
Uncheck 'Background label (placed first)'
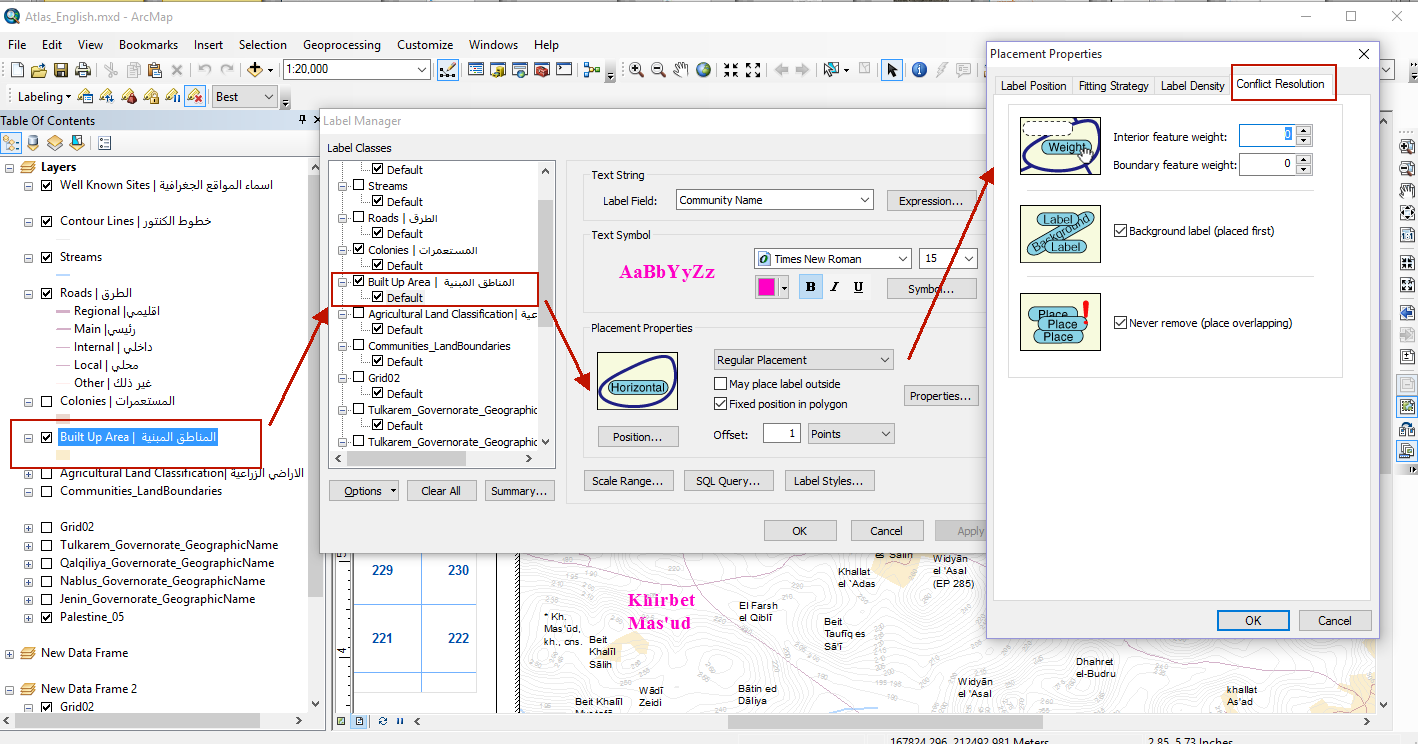pos(1120,231)
